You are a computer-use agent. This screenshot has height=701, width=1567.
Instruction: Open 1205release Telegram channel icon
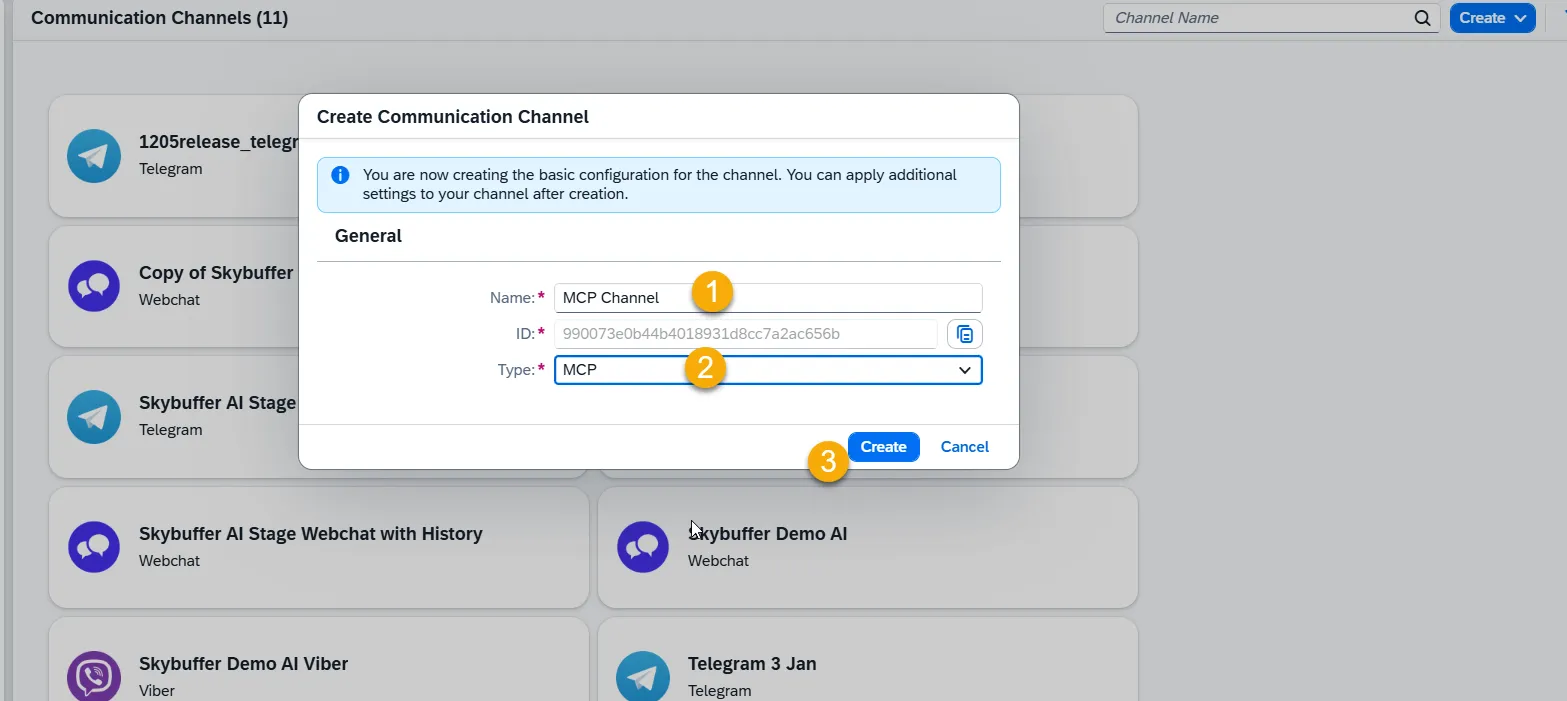point(94,156)
